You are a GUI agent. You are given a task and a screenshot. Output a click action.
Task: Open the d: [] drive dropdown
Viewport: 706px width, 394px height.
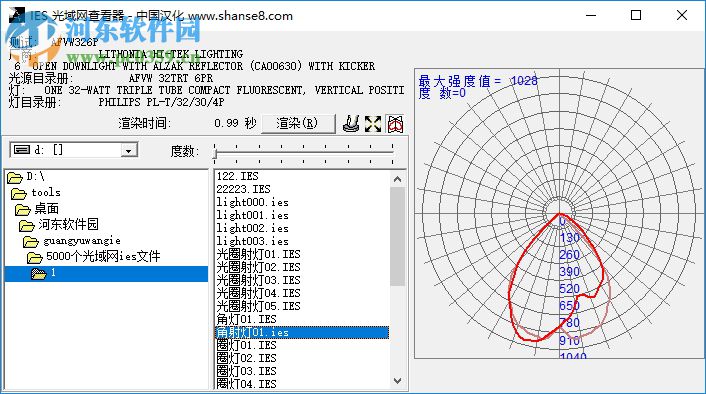[x=129, y=150]
